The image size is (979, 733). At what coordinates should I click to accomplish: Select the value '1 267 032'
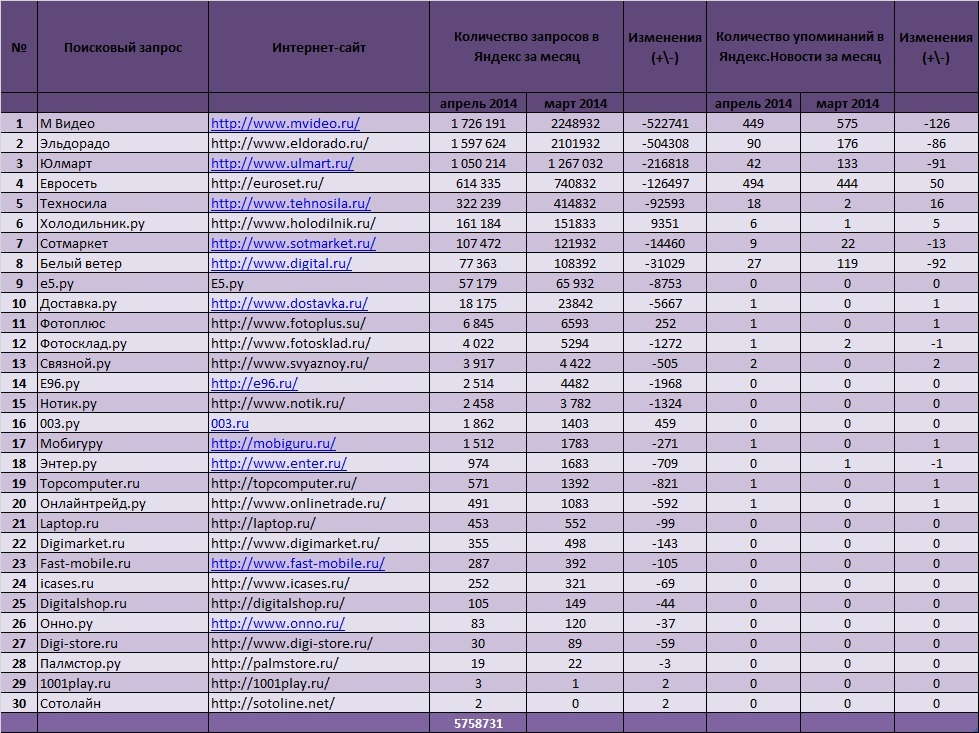point(575,164)
